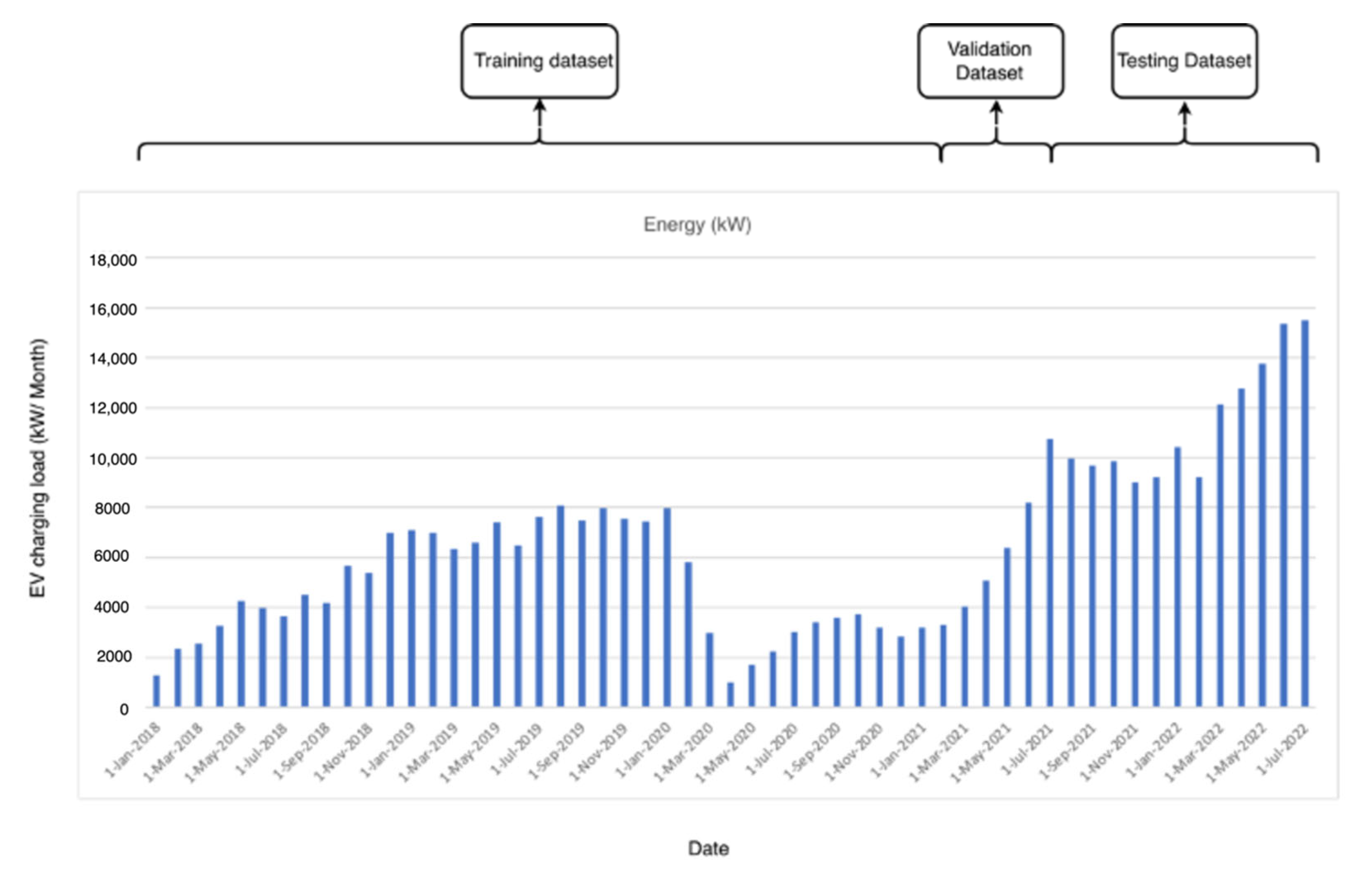This screenshot has width=1372, height=879.
Task: Click the Date x-axis title
Action: tap(708, 848)
